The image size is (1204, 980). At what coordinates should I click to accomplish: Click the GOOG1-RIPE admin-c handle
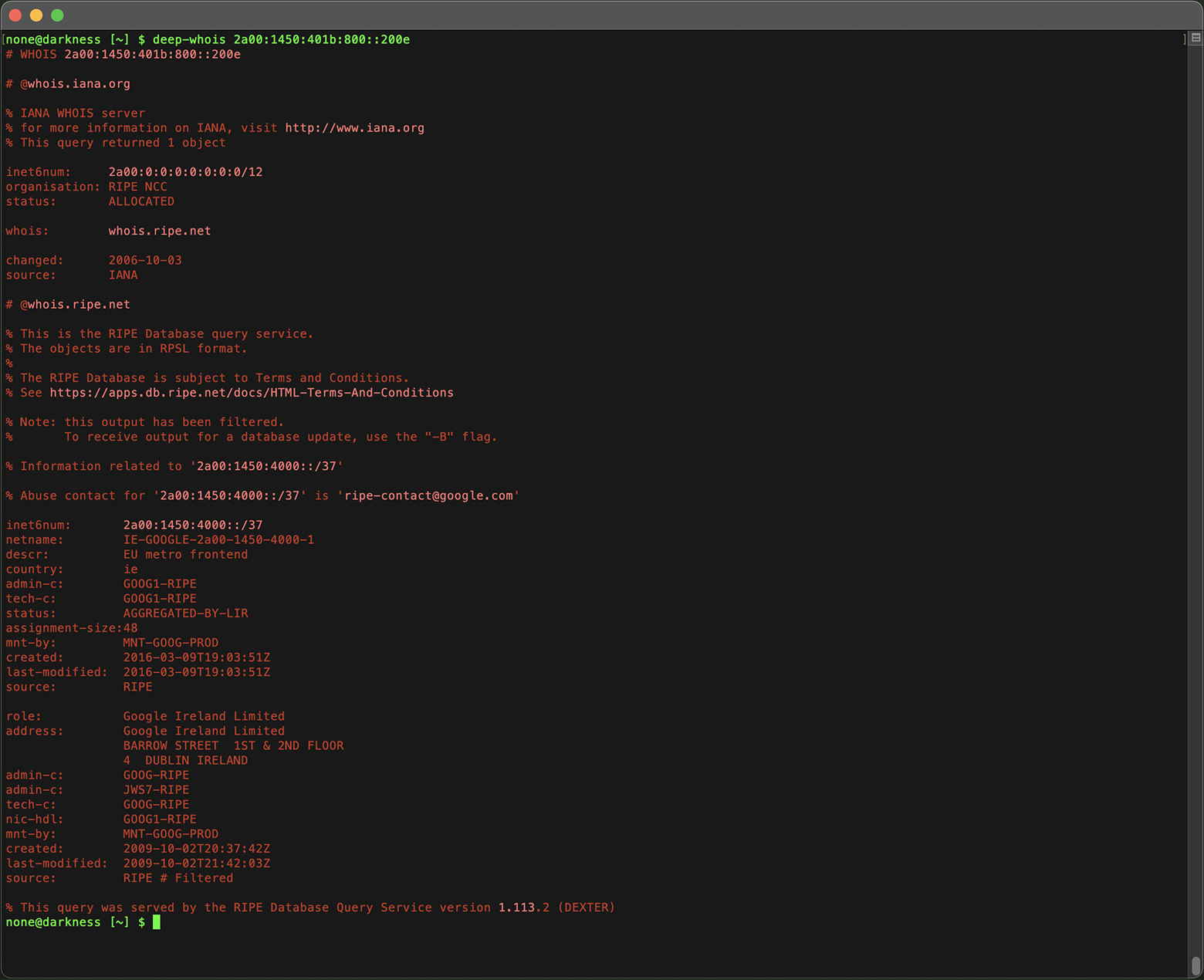pos(160,583)
